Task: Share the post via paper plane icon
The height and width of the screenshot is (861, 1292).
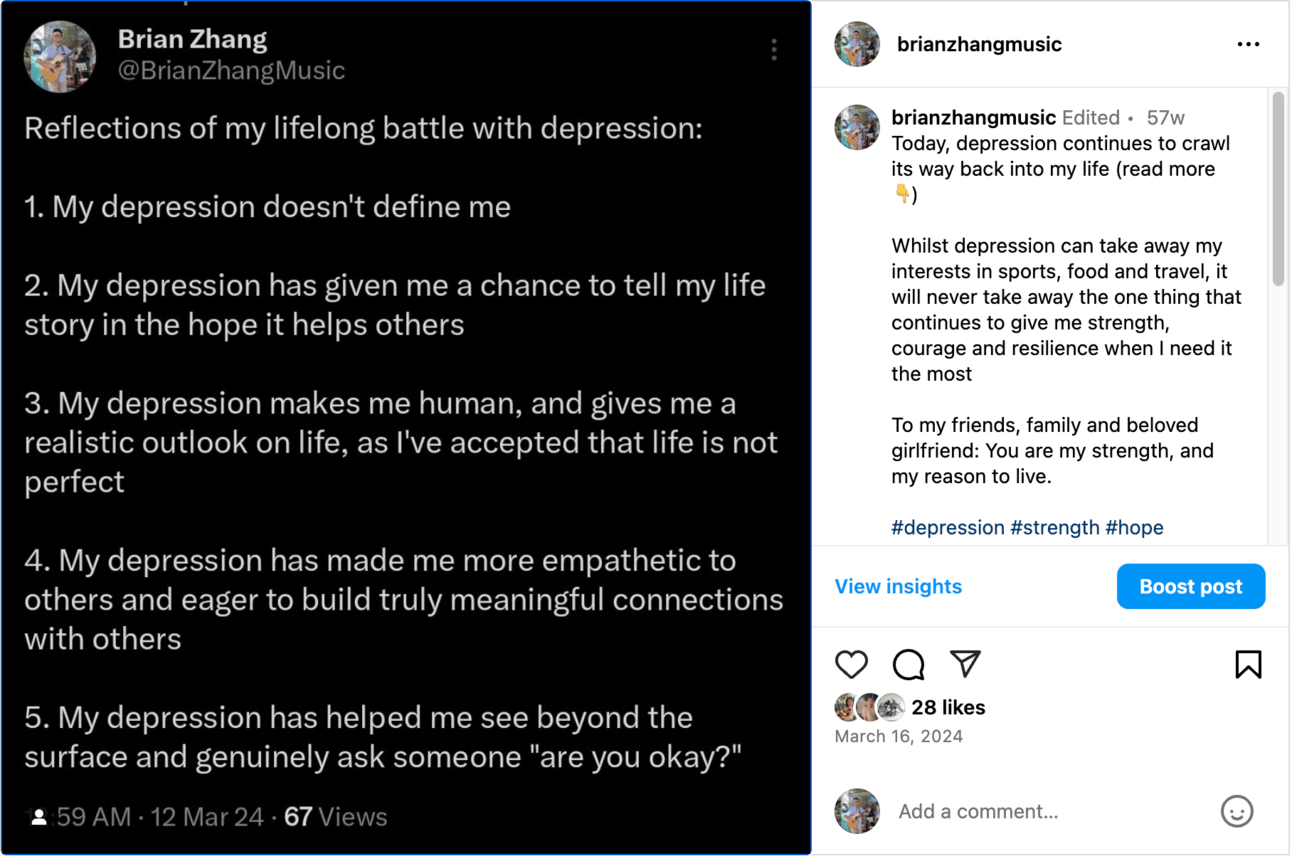Action: pyautogui.click(x=965, y=664)
